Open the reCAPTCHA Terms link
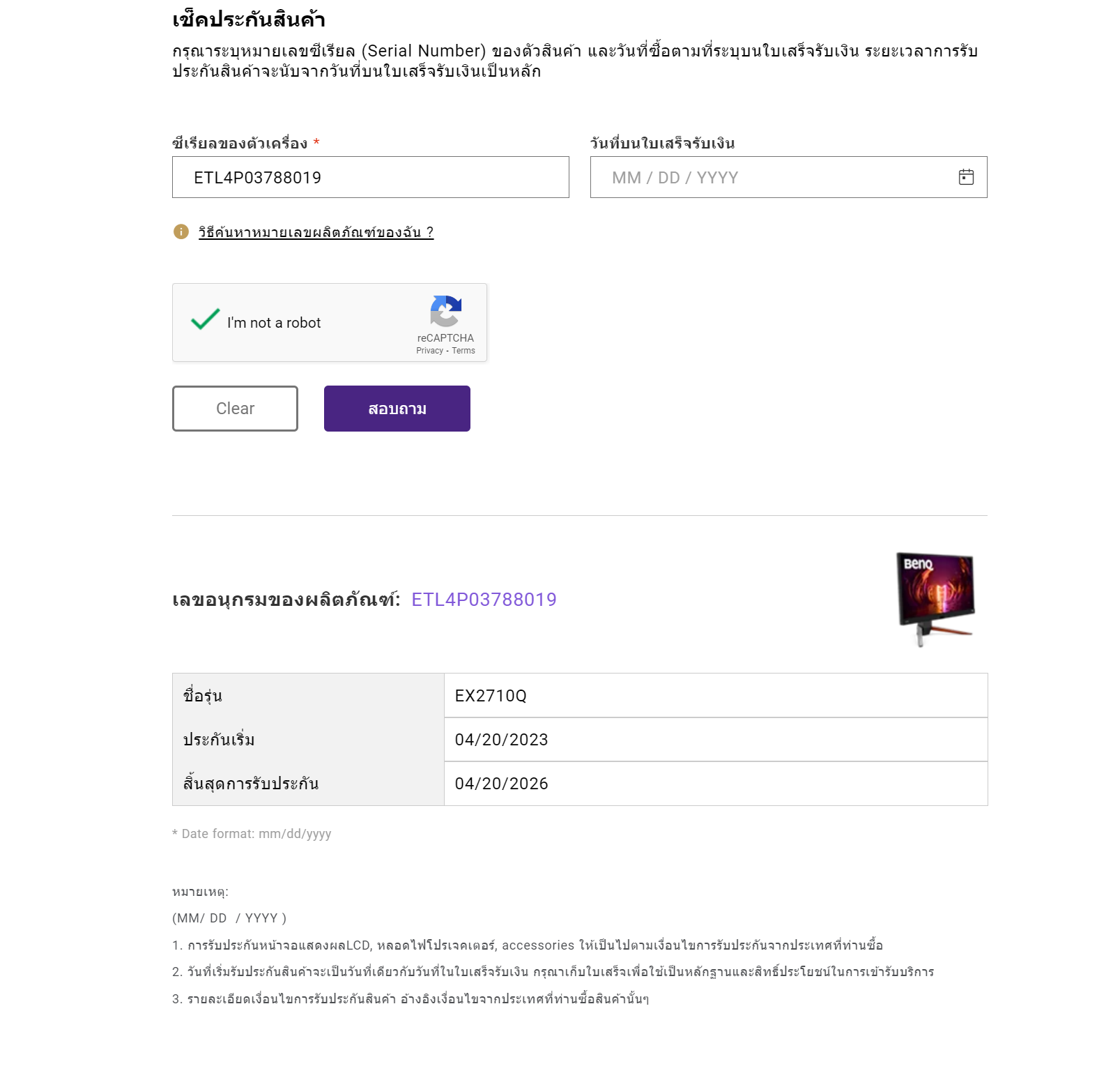Screen dimensions: 1120x1080 pos(463,351)
